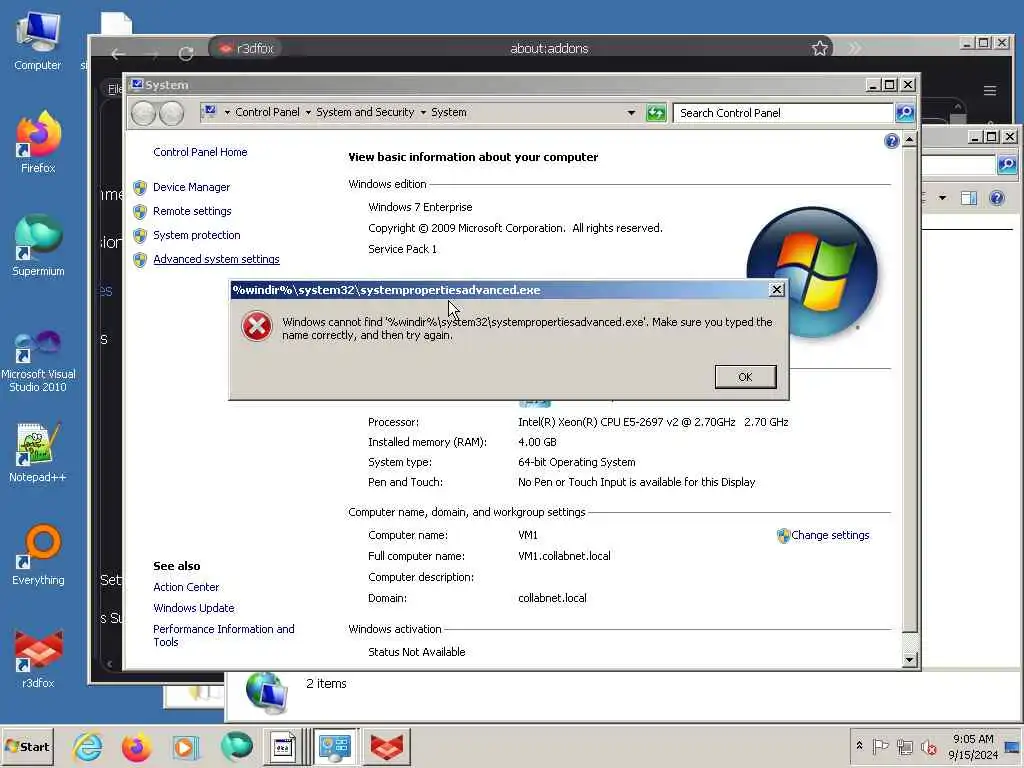
Task: Click scroll up arrow in System window
Action: coord(910,140)
